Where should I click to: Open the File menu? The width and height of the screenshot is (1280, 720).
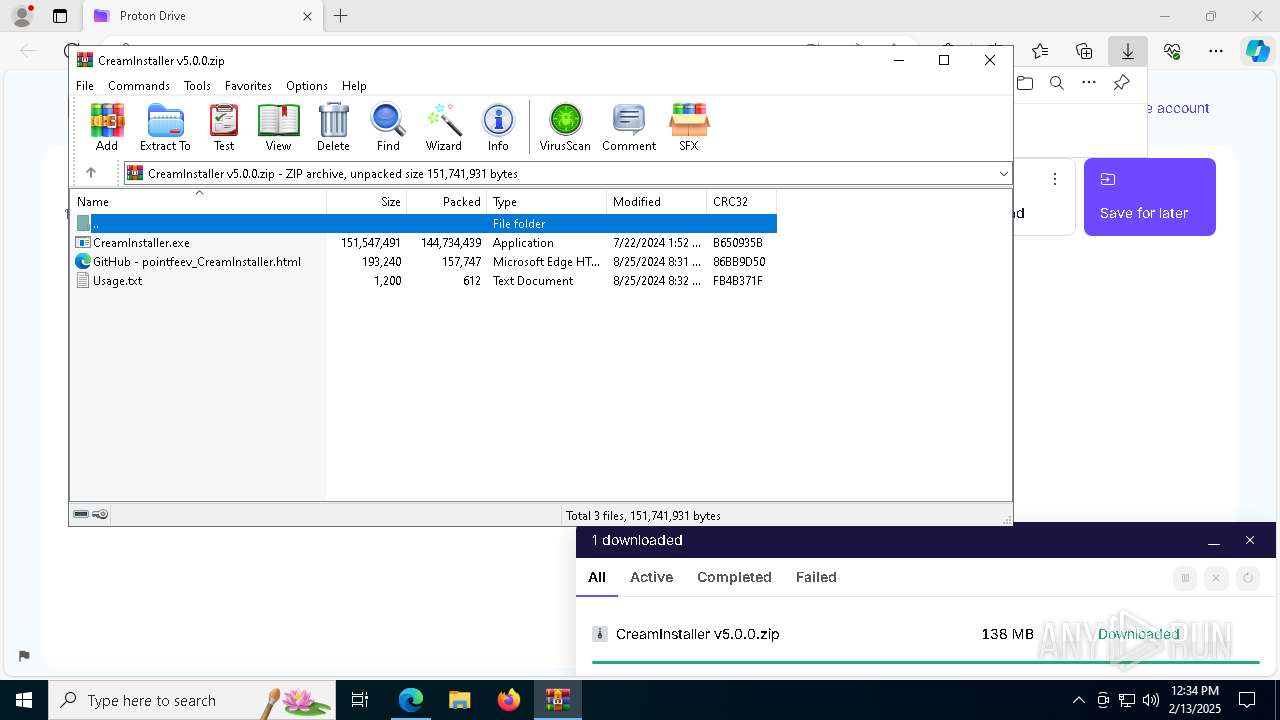pyautogui.click(x=85, y=86)
